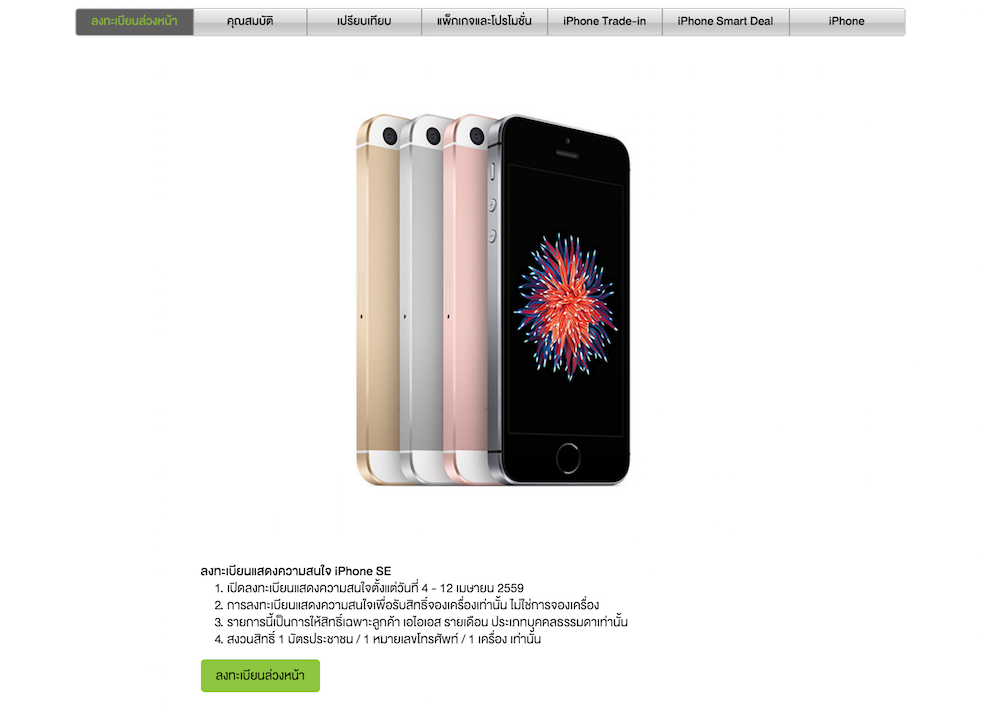The height and width of the screenshot is (707, 1000).
Task: Click the silver iPhone SE body
Action: pyautogui.click(x=421, y=300)
